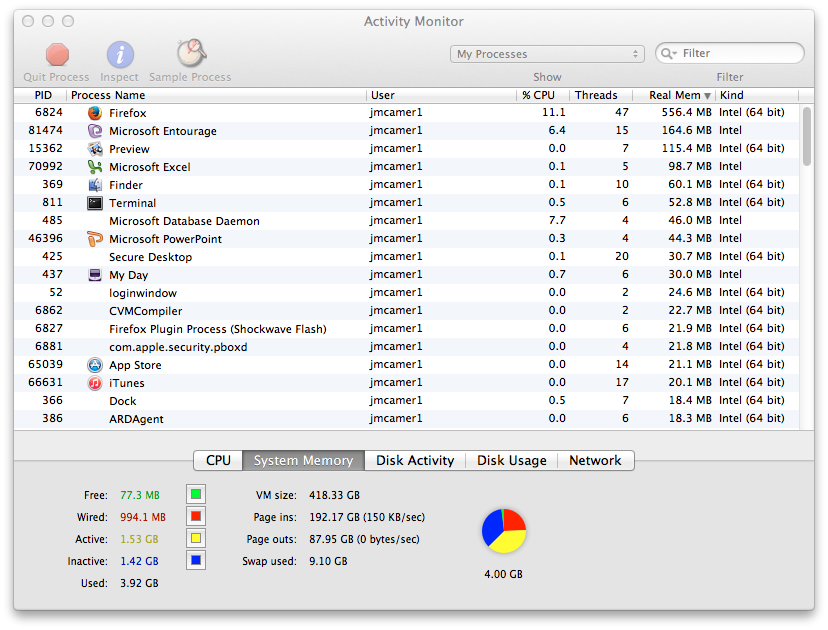Sort by the User column header
Screen dimensions: 828x630
[441, 95]
